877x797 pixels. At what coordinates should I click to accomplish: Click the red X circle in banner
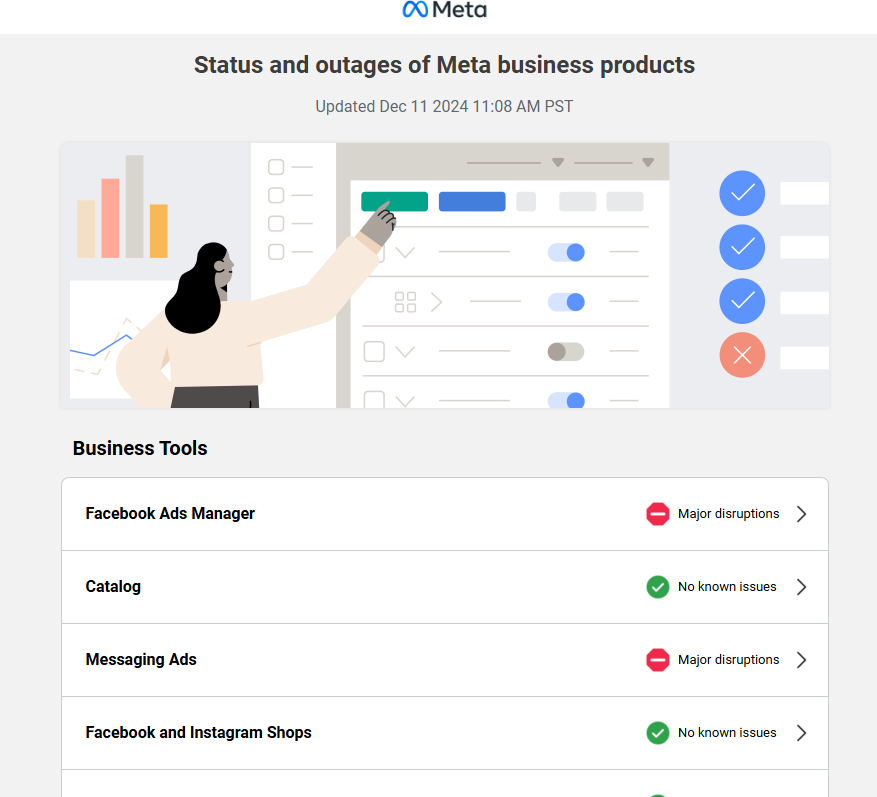coord(742,355)
